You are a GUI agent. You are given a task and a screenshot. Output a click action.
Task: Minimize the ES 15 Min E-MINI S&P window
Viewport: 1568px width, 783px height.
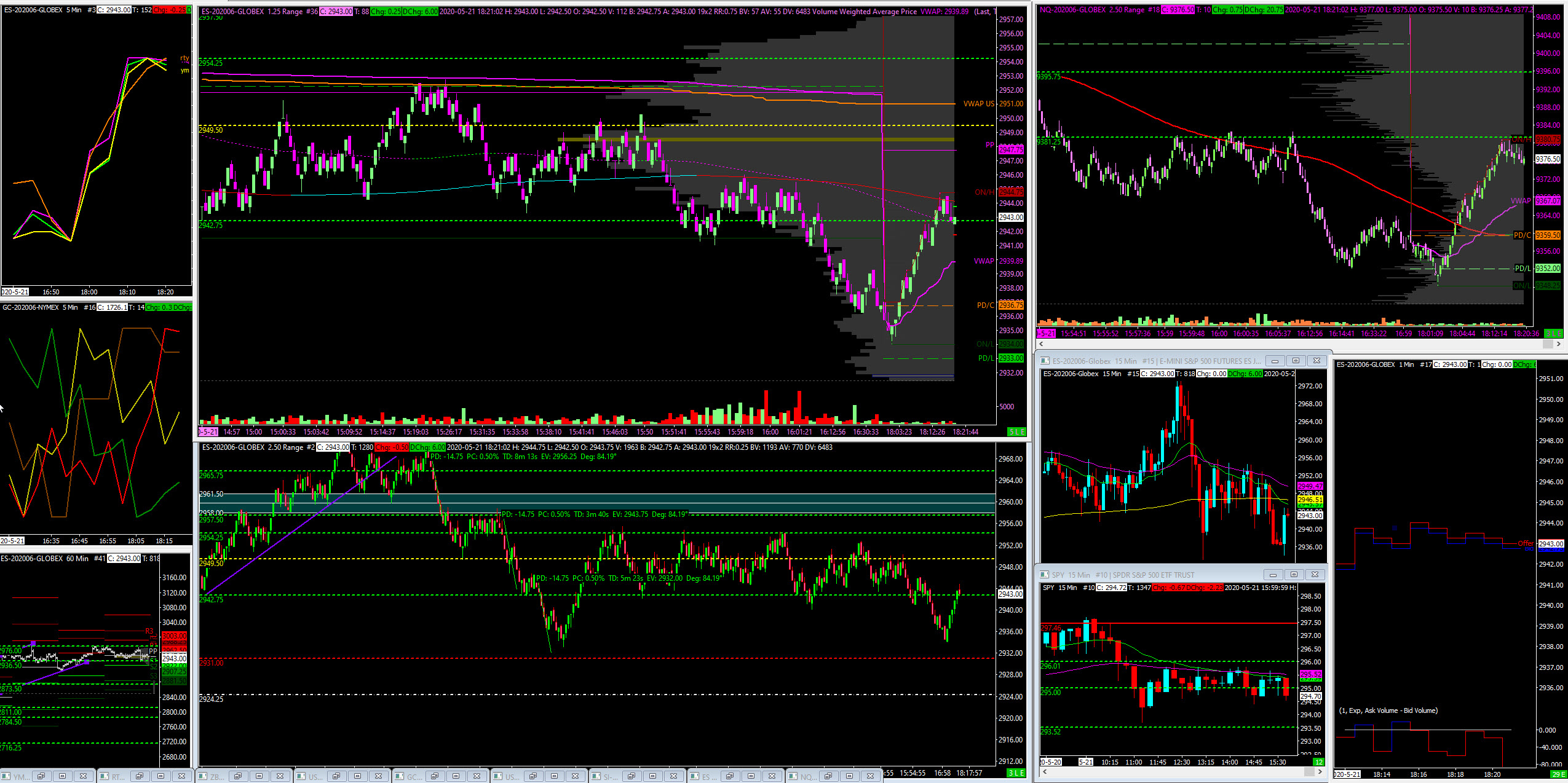coord(1275,361)
